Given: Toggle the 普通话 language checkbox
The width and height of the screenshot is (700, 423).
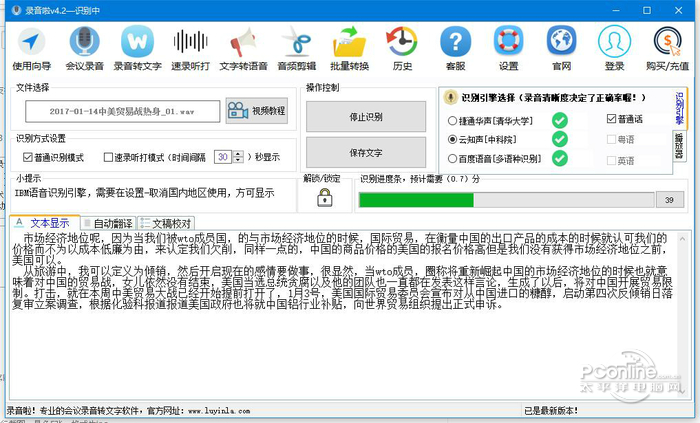Looking at the screenshot, I should pyautogui.click(x=611, y=119).
